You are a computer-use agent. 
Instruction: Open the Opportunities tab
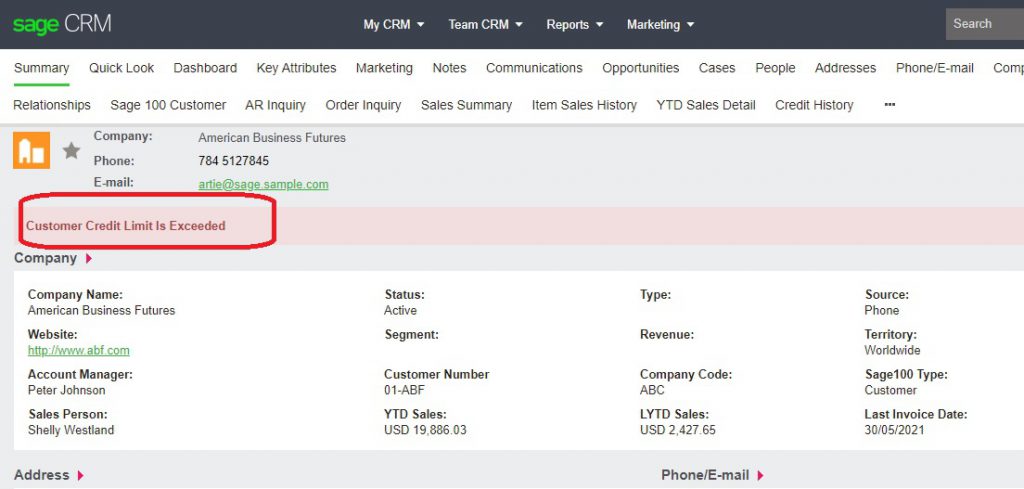(641, 68)
